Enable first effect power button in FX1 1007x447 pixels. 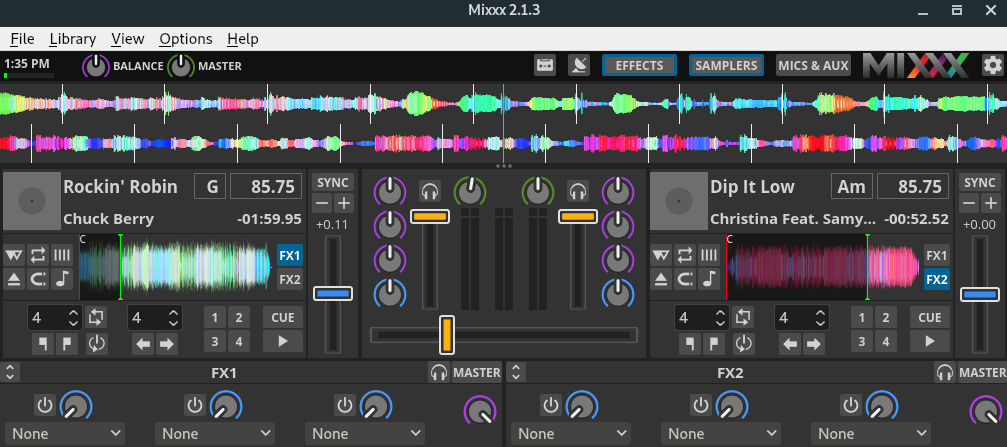[x=44, y=405]
